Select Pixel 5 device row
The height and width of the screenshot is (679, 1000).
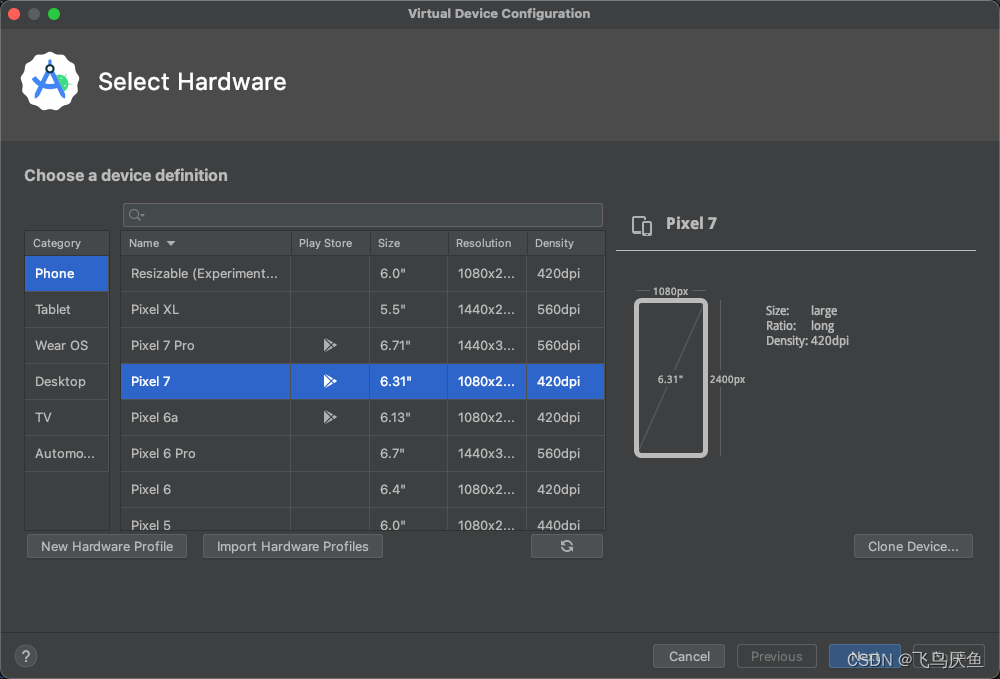[363, 522]
